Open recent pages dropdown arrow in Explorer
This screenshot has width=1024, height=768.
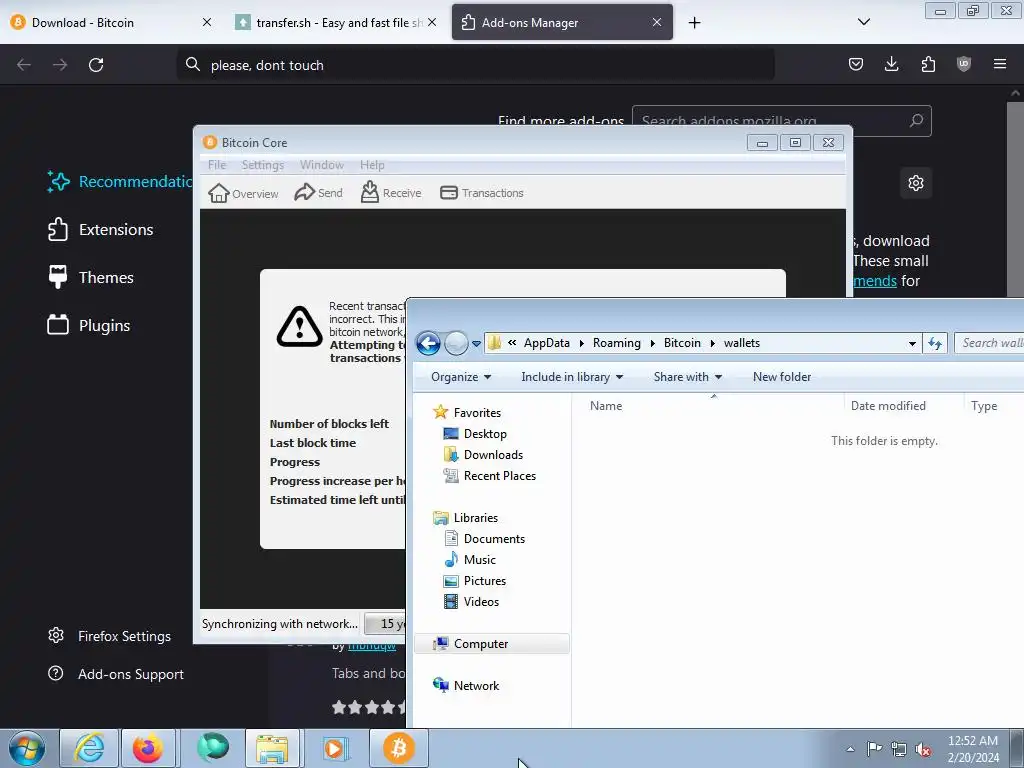pyautogui.click(x=476, y=344)
